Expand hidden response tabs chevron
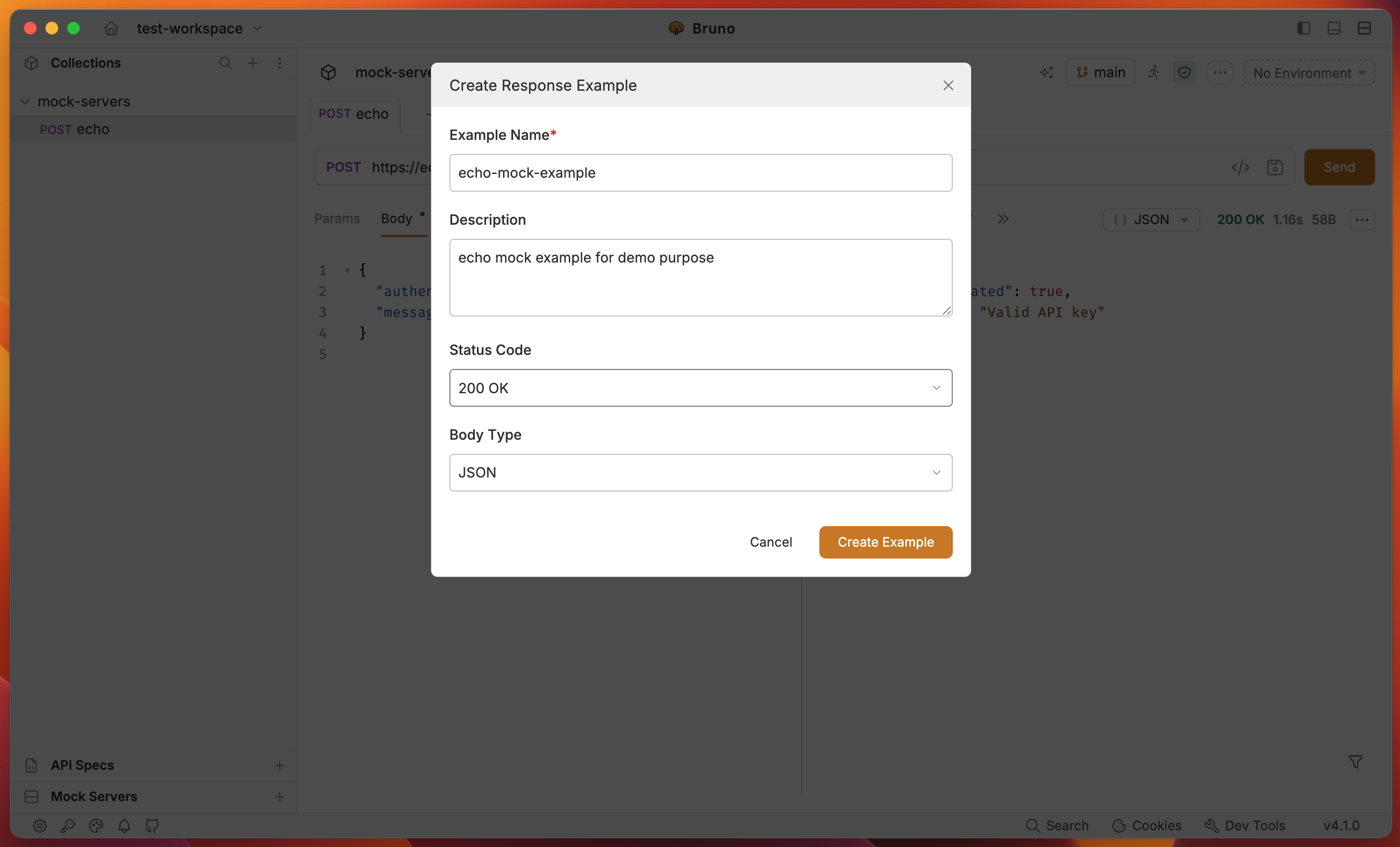Screen dimensions: 1400x847 [x=1003, y=219]
